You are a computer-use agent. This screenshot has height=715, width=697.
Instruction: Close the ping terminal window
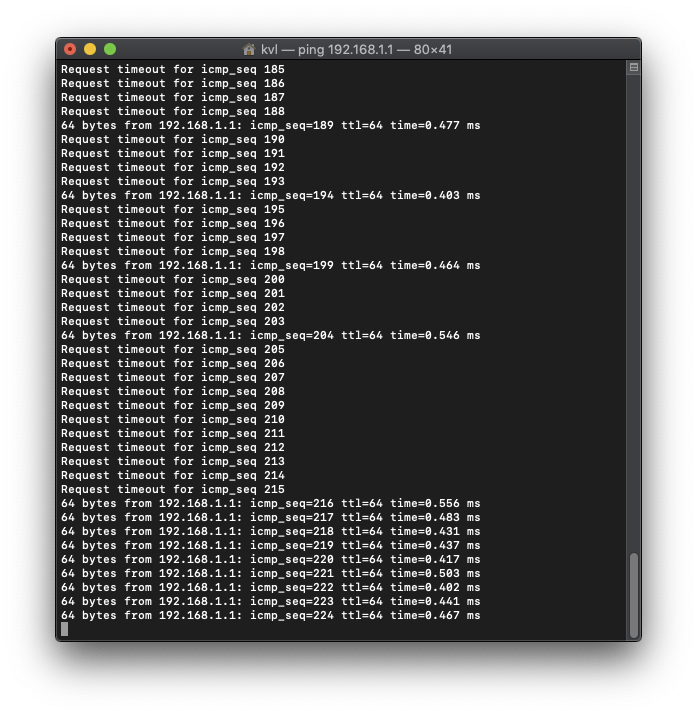coord(70,49)
